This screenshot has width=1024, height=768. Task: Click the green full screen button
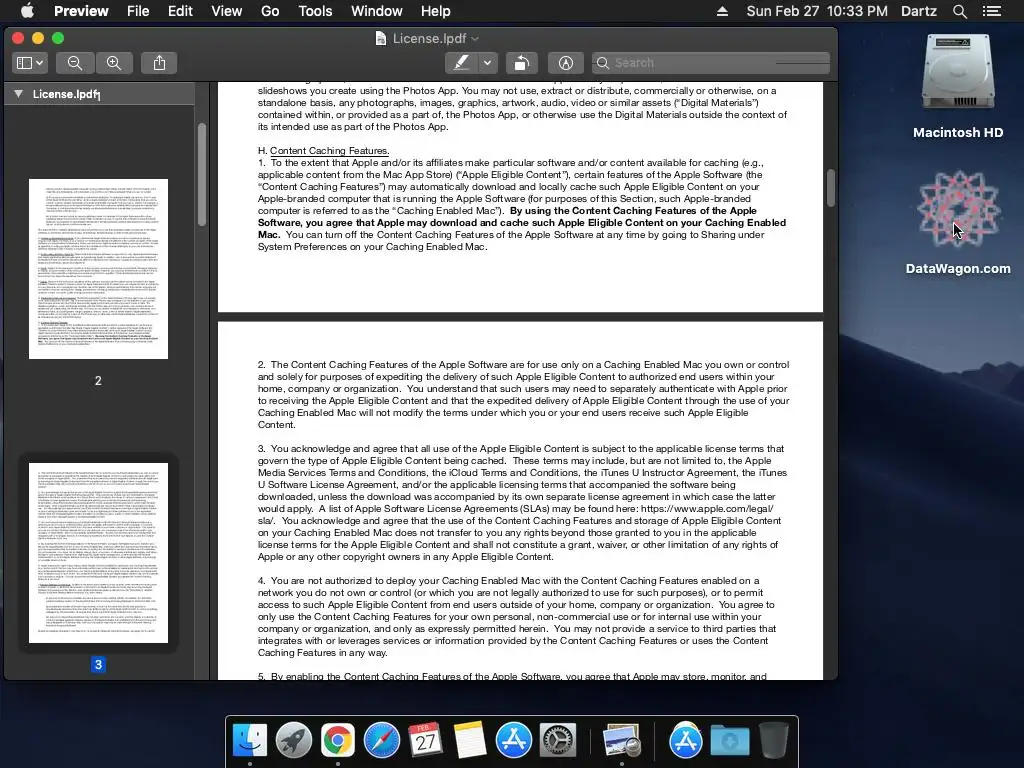pos(58,38)
